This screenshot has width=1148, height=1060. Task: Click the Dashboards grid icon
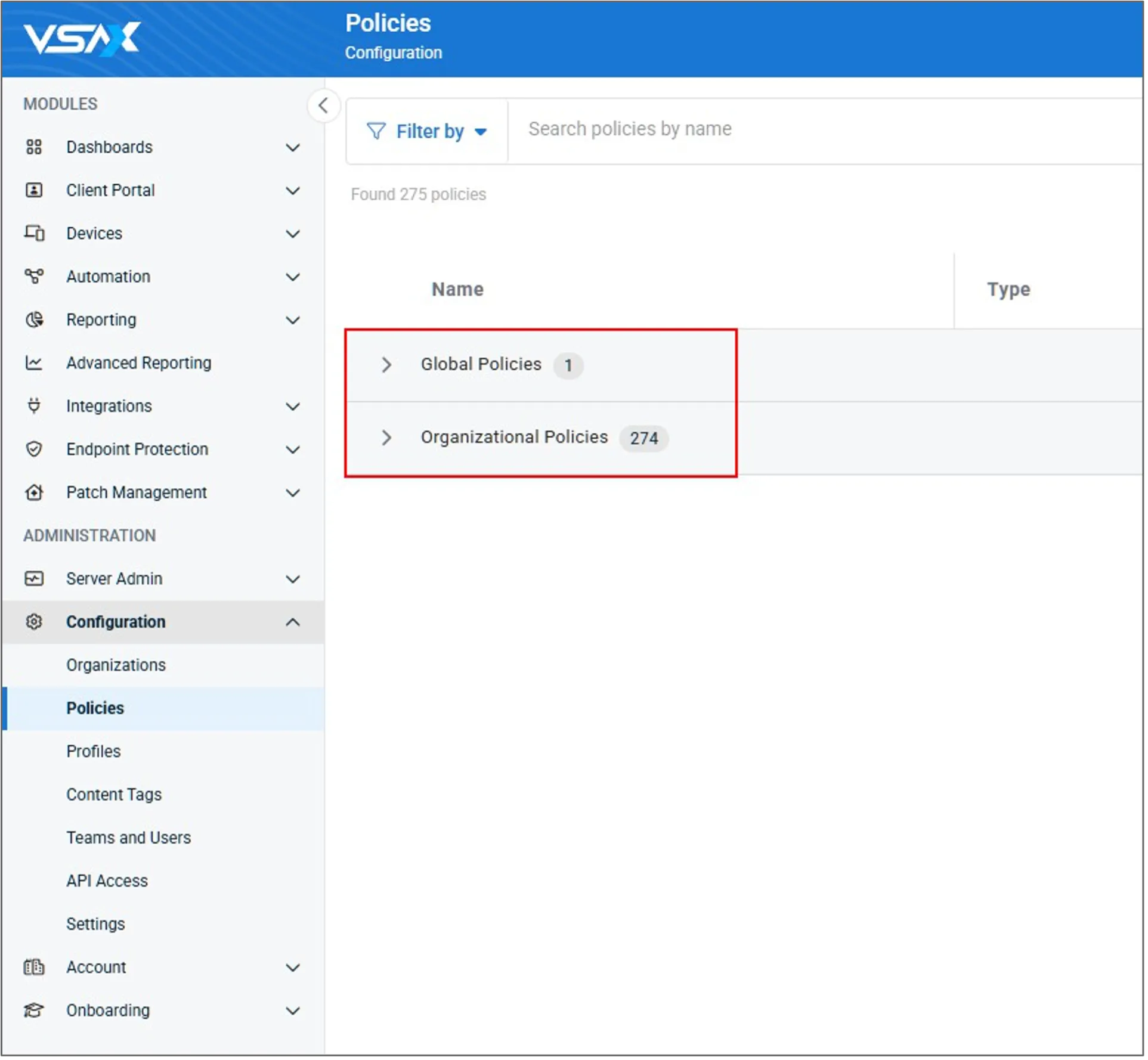pyautogui.click(x=34, y=147)
